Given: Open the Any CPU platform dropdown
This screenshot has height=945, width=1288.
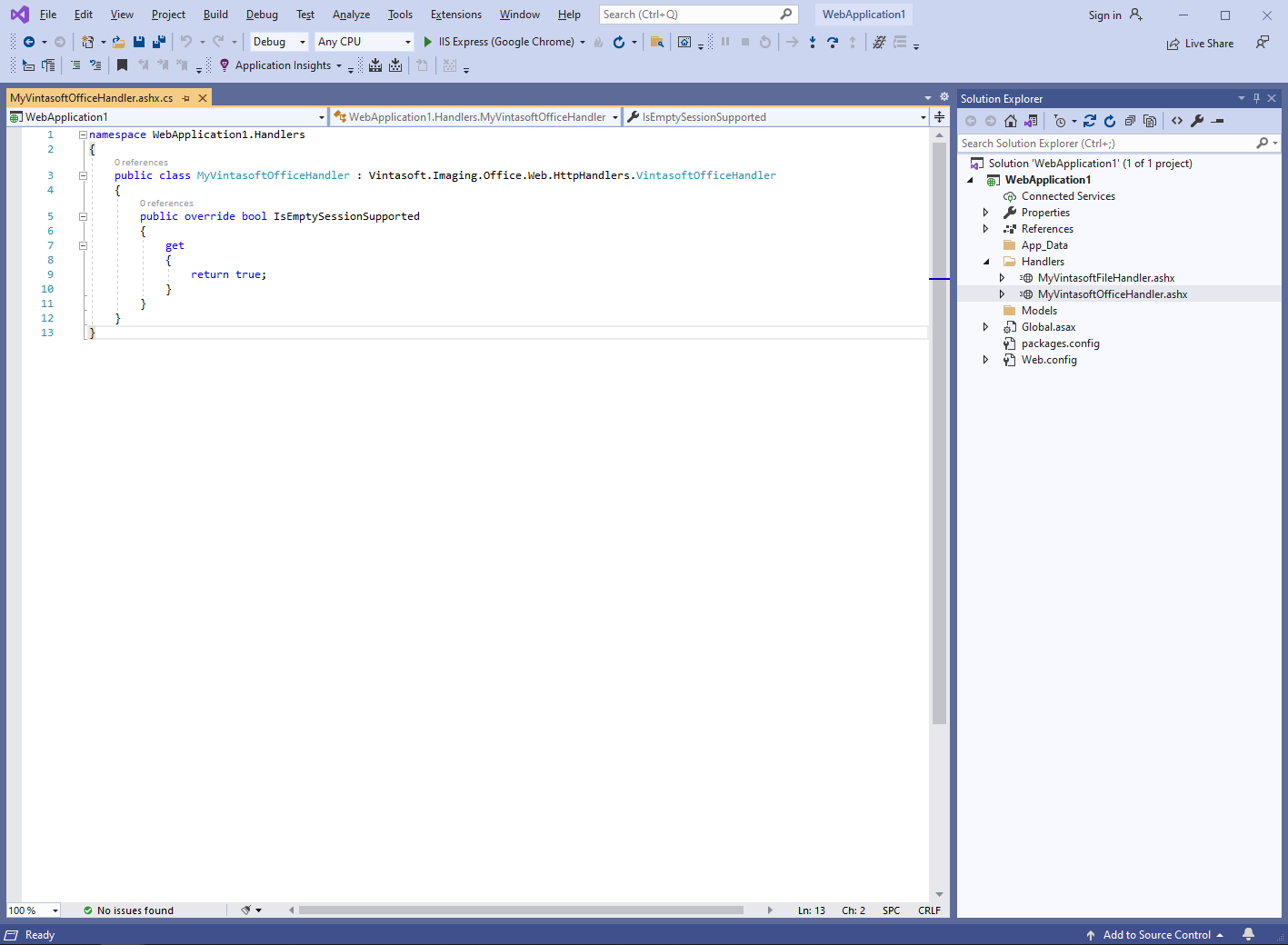Looking at the screenshot, I should click(364, 42).
